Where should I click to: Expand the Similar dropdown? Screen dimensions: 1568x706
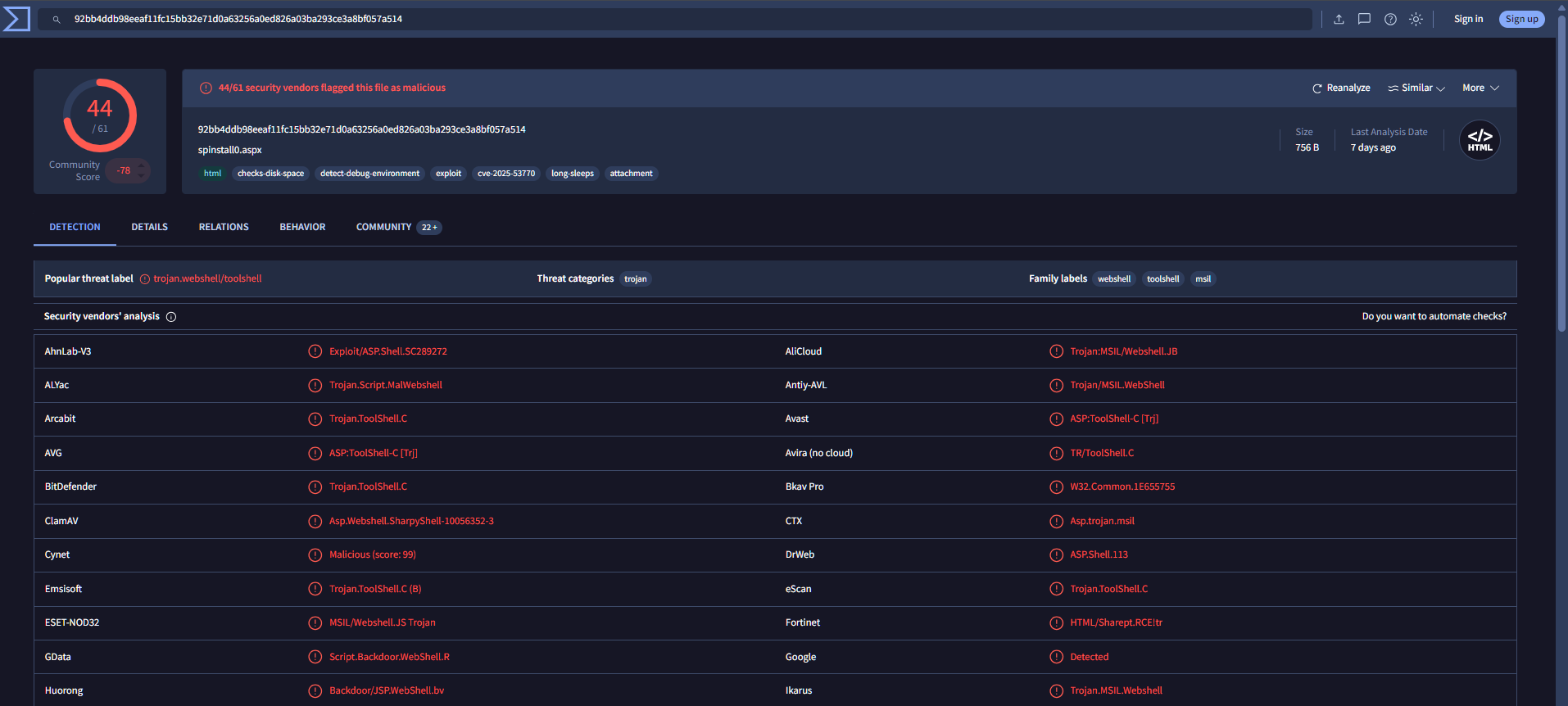tap(1416, 88)
